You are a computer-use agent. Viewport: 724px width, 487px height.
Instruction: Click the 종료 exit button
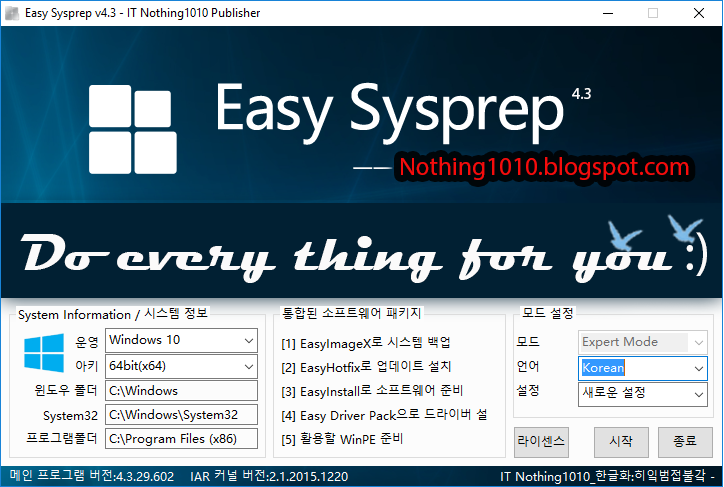(x=685, y=442)
